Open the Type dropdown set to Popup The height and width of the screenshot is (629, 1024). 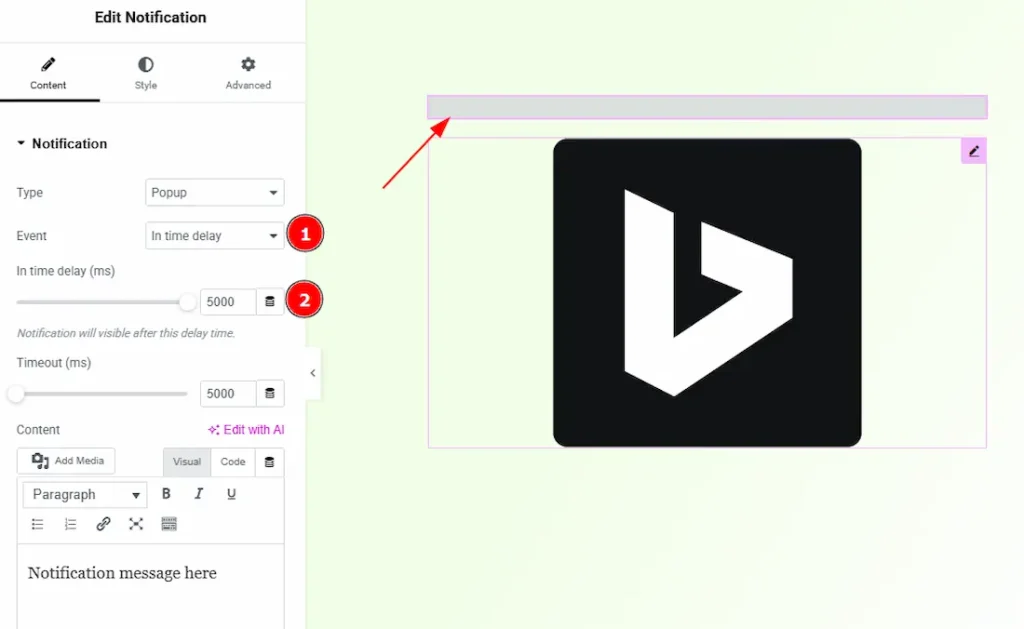[214, 193]
